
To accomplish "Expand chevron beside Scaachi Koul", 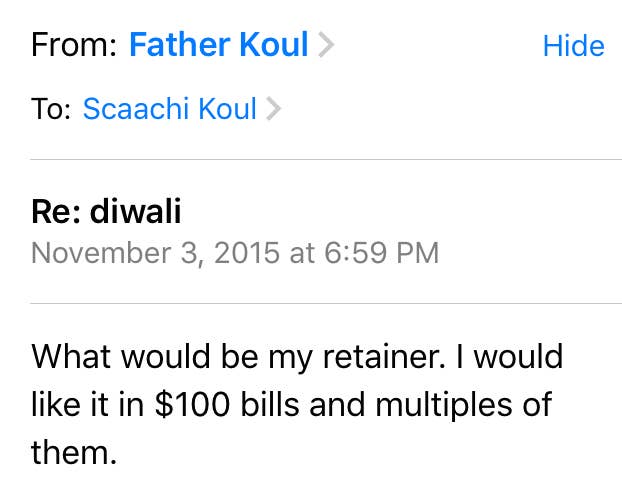I will tap(273, 109).
